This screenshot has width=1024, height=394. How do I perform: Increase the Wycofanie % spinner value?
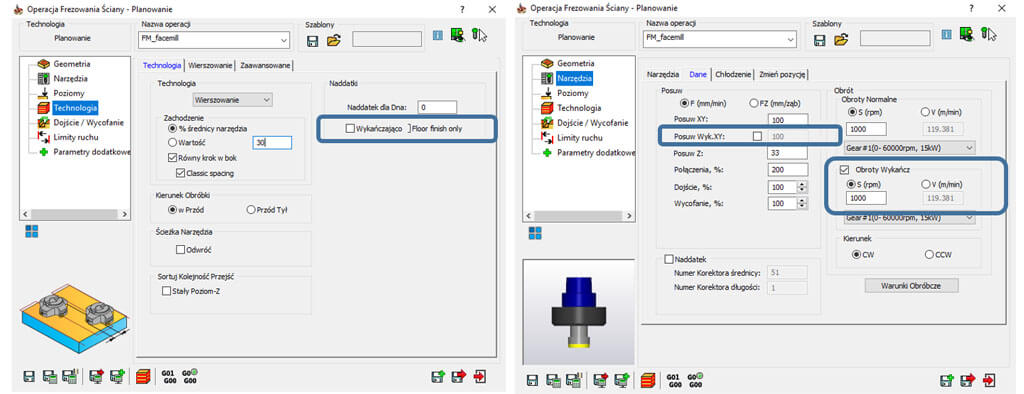[x=803, y=201]
